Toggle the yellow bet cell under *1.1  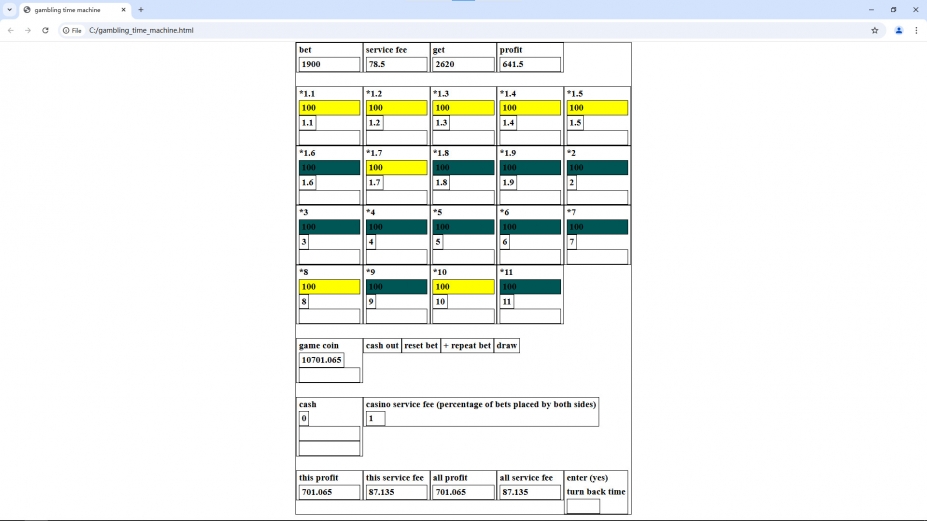[329, 108]
